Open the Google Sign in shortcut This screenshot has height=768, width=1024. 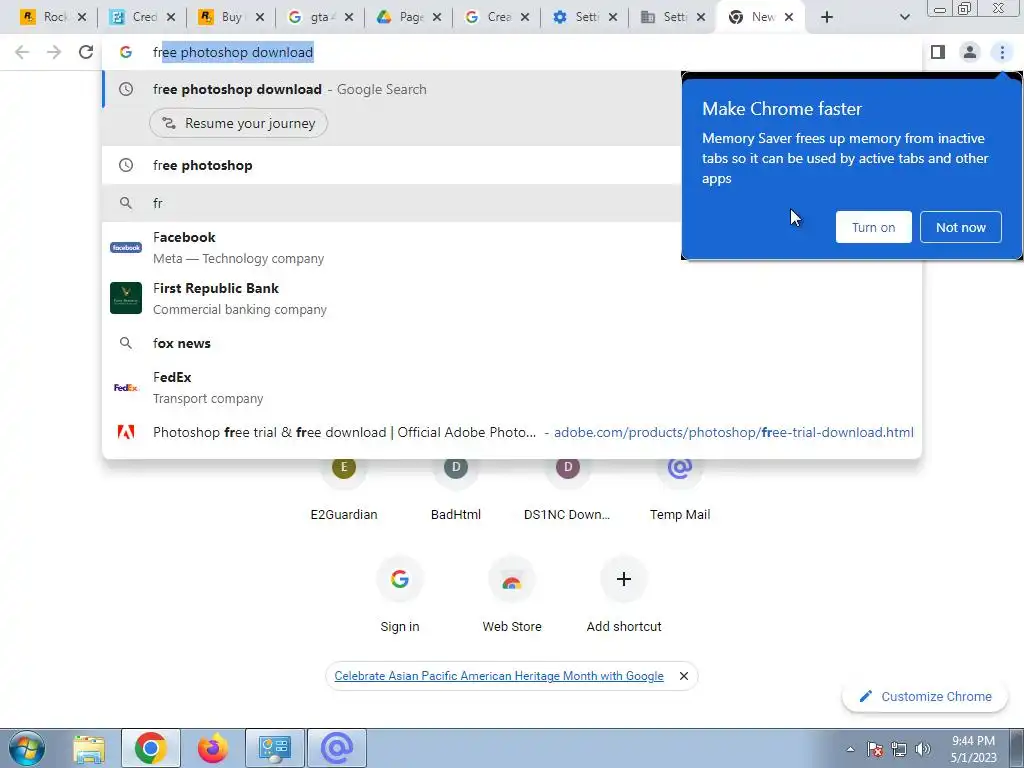coord(400,594)
